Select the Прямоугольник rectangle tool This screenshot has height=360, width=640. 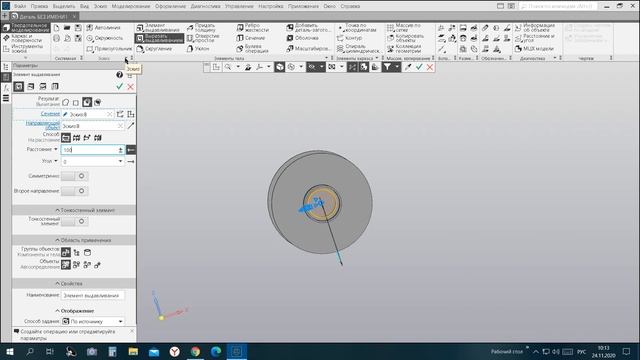109,49
